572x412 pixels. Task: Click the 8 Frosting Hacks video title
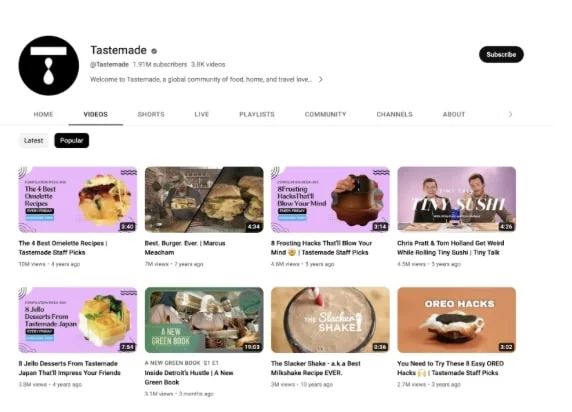pos(321,248)
